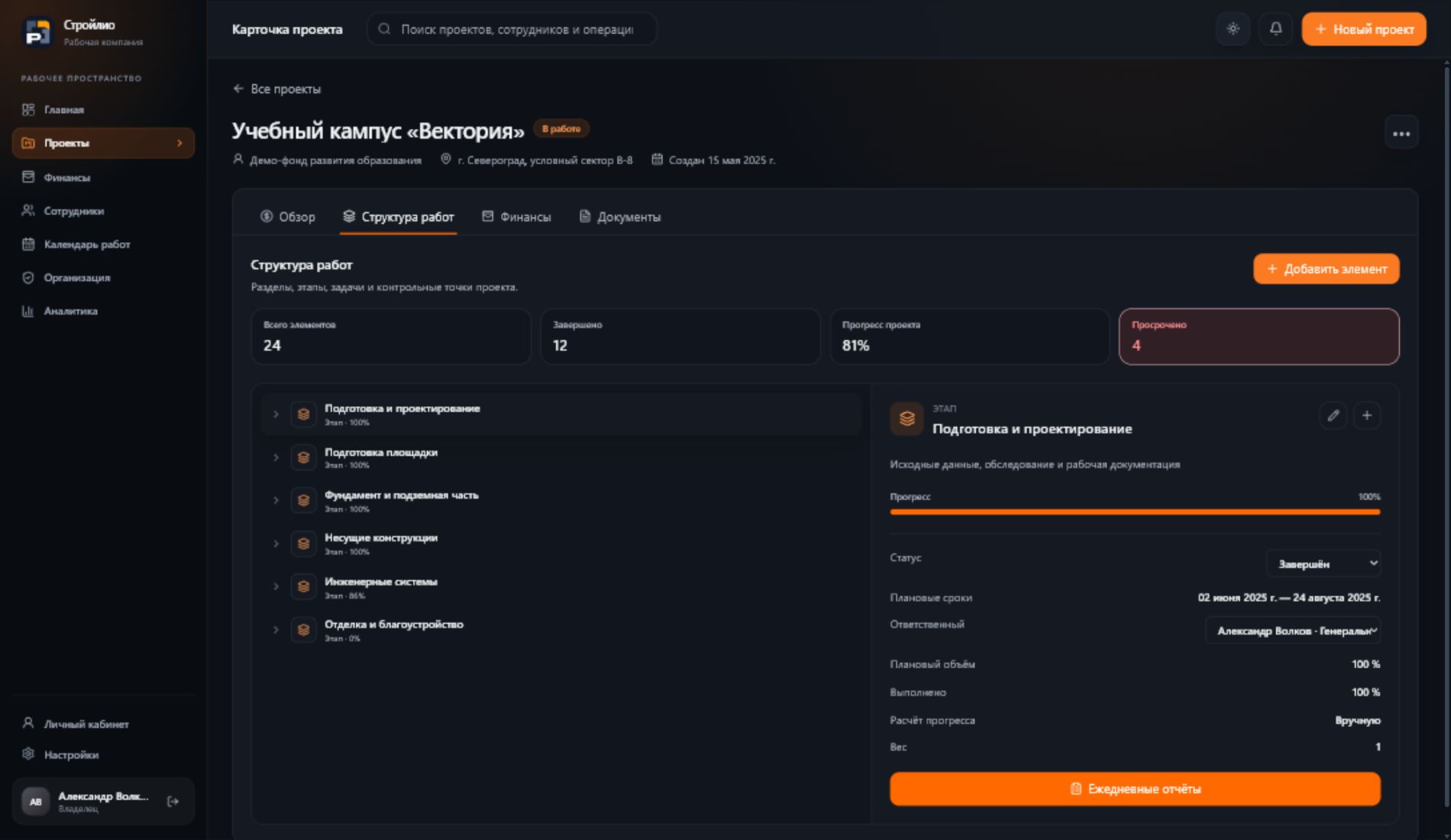Switch to the Документы tab
This screenshot has width=1451, height=840.
[620, 217]
